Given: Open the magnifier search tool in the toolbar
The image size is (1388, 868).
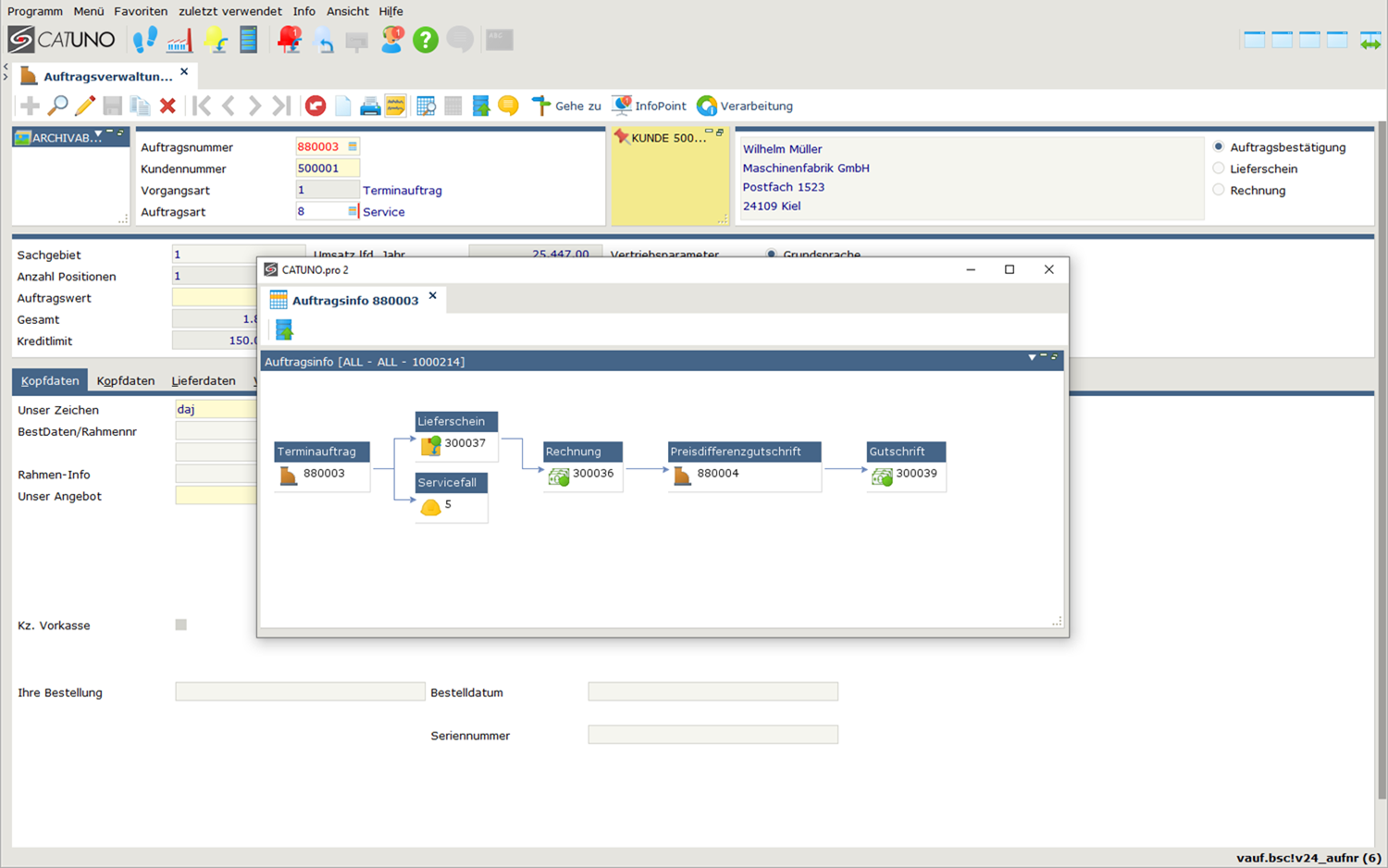Looking at the screenshot, I should [x=57, y=106].
